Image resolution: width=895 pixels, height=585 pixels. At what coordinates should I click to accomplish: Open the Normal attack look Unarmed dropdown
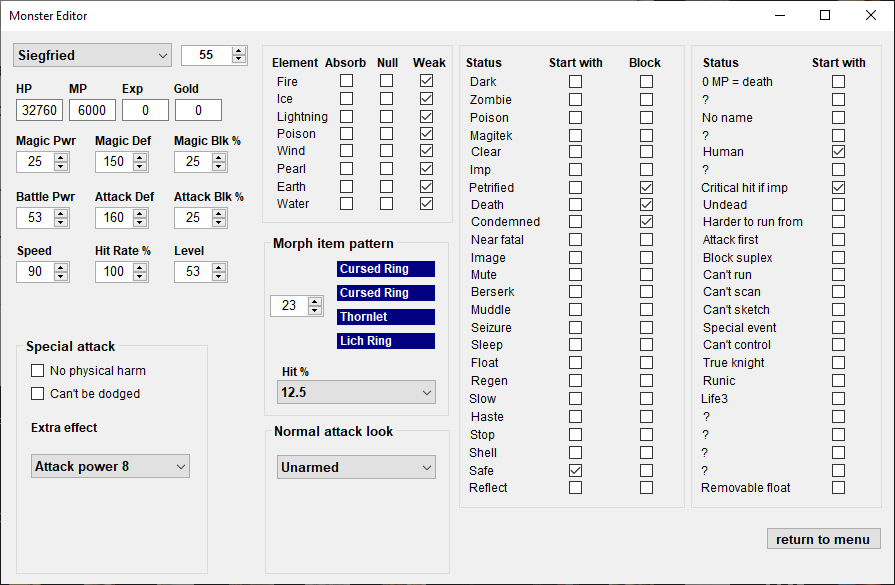pos(356,467)
